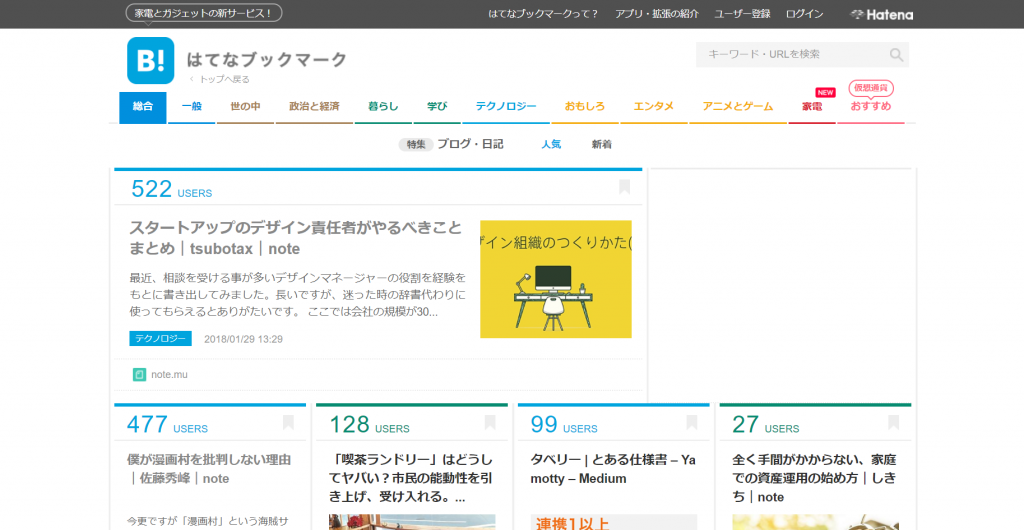Click the search magnifier icon

pos(896,55)
